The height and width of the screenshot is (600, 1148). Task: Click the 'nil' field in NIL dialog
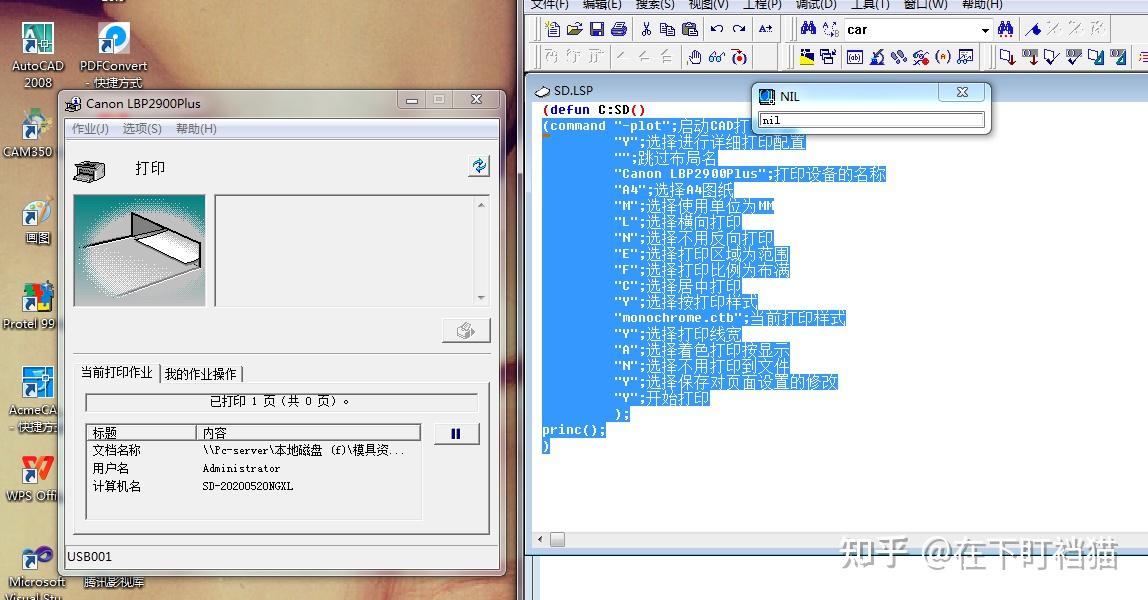pyautogui.click(x=871, y=120)
